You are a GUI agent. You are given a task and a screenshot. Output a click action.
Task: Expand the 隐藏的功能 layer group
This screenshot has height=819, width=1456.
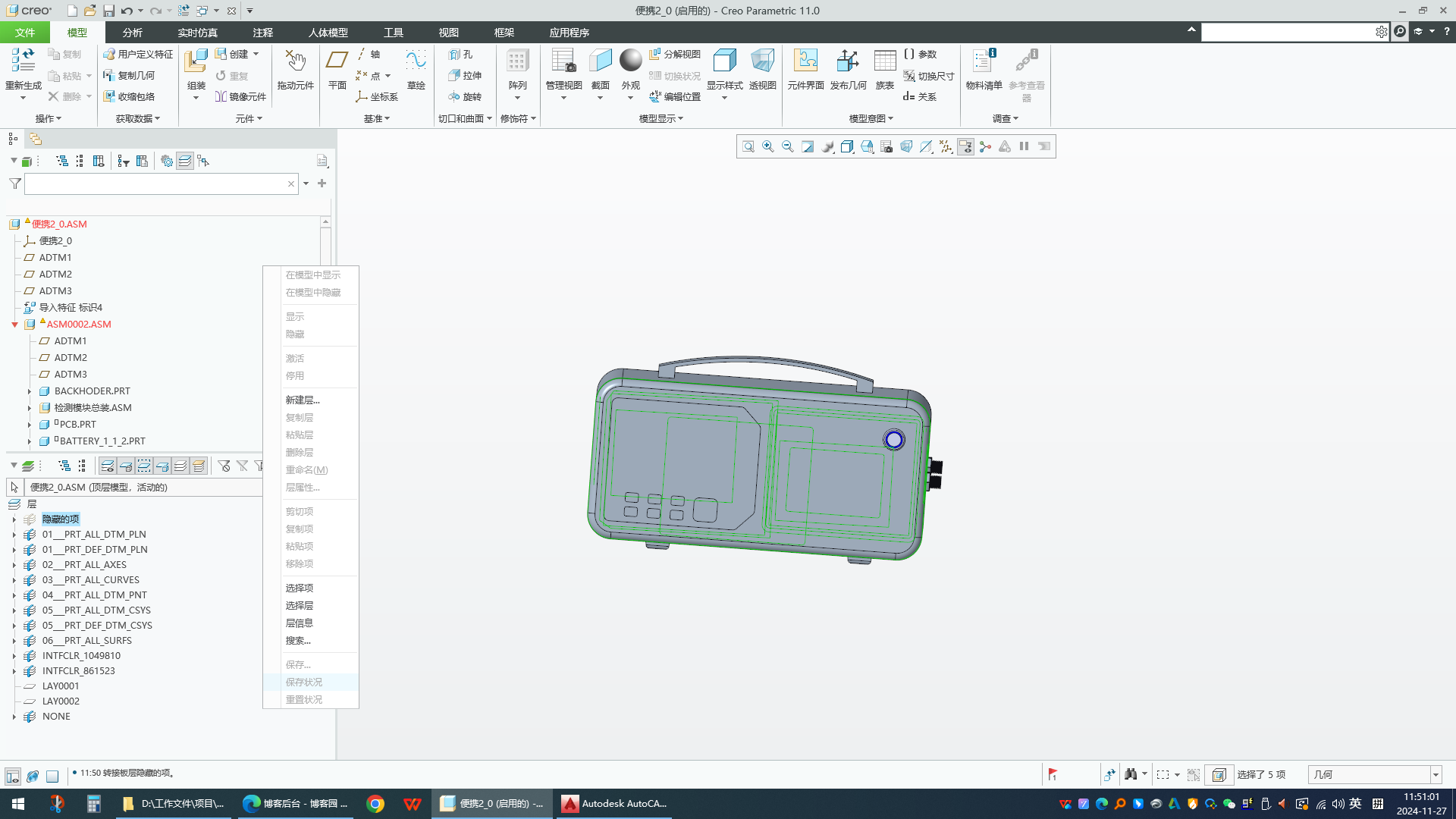(14, 519)
